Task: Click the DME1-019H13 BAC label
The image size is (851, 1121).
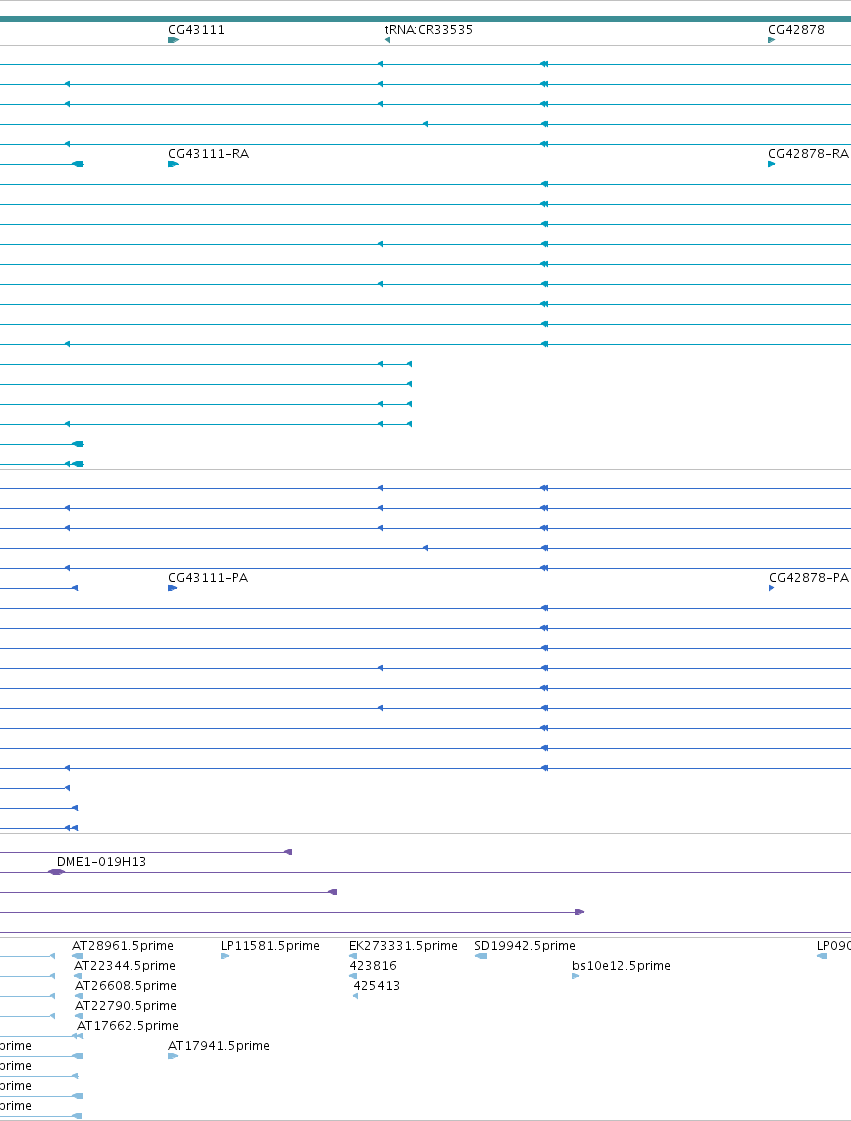Action: pos(102,861)
